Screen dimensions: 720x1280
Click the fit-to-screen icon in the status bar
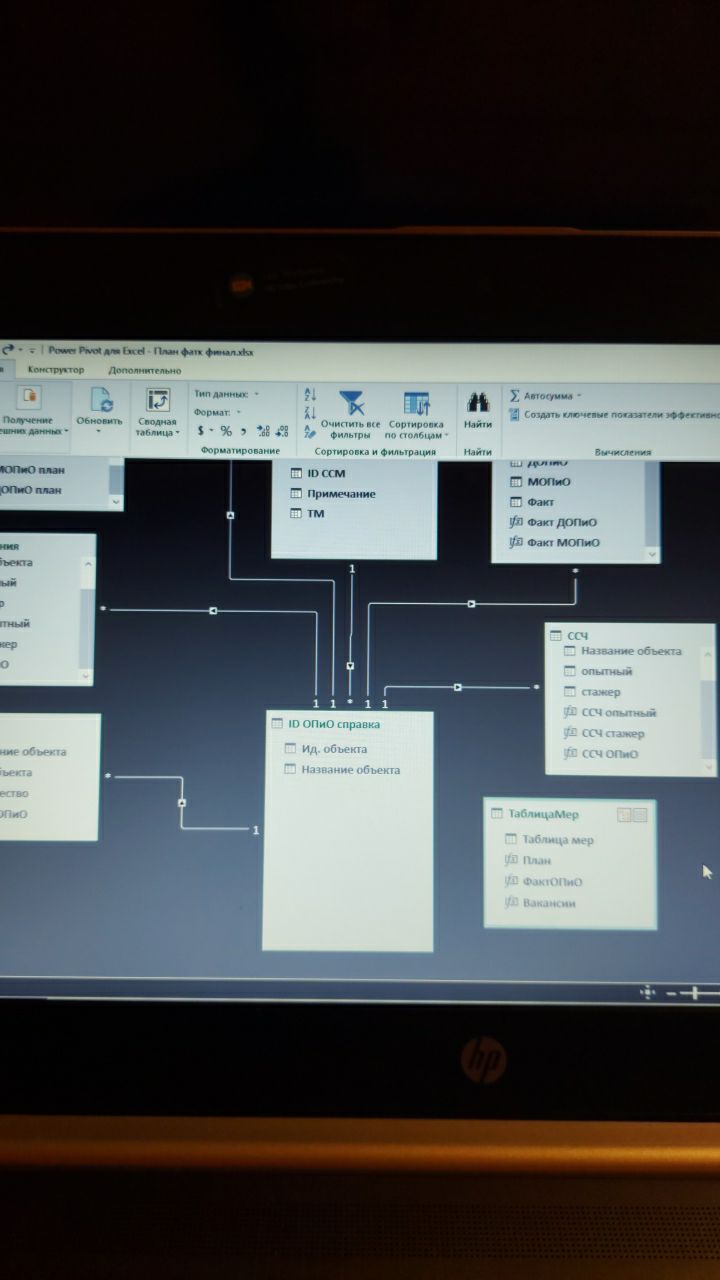point(647,991)
